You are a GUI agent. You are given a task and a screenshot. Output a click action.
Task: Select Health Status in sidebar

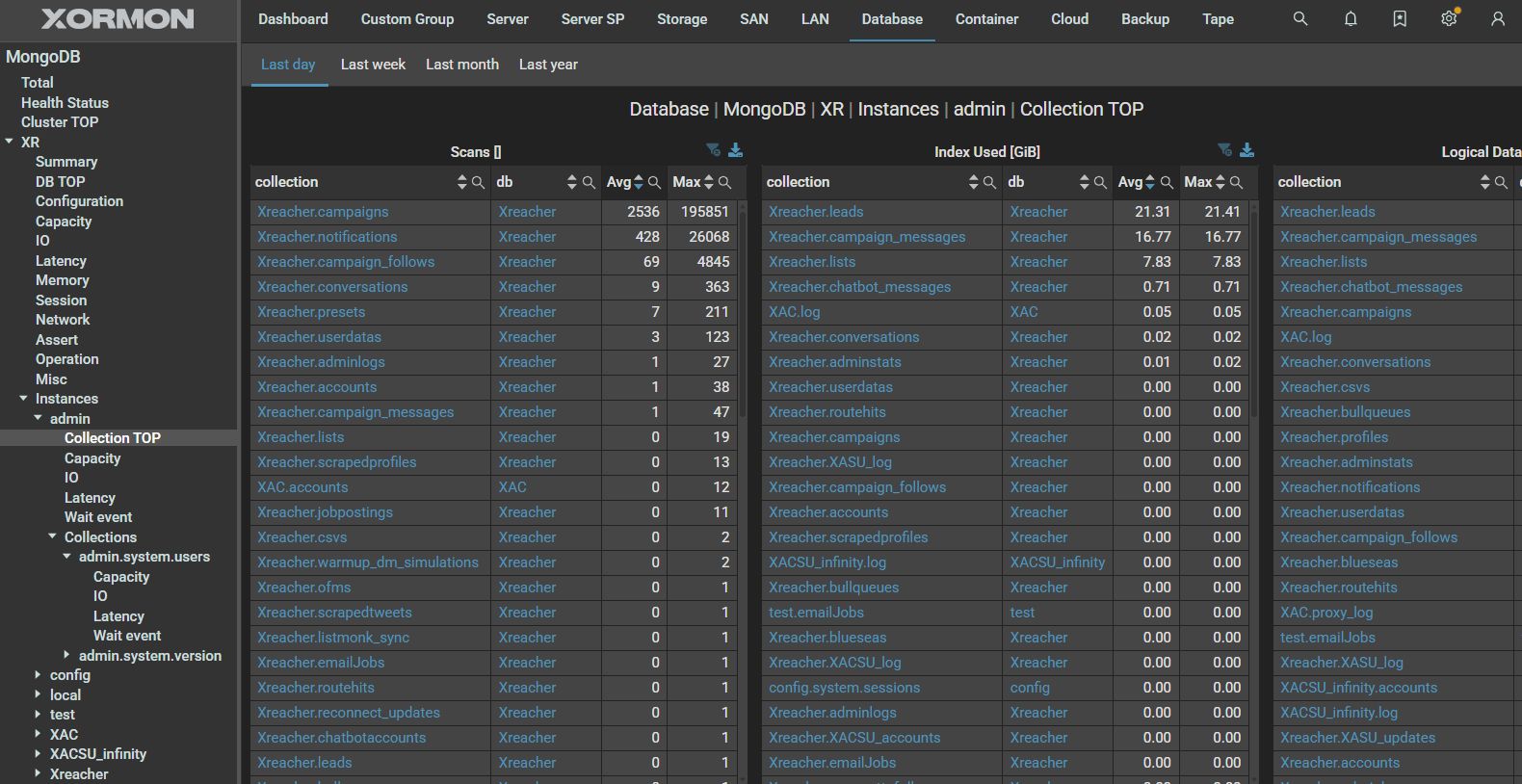coord(65,102)
